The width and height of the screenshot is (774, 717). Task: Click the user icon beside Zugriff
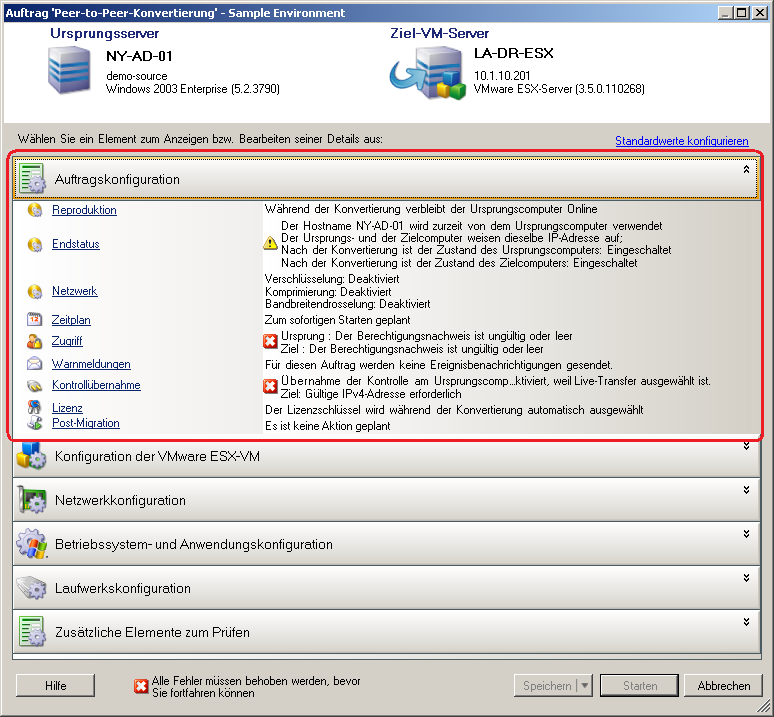pos(34,340)
